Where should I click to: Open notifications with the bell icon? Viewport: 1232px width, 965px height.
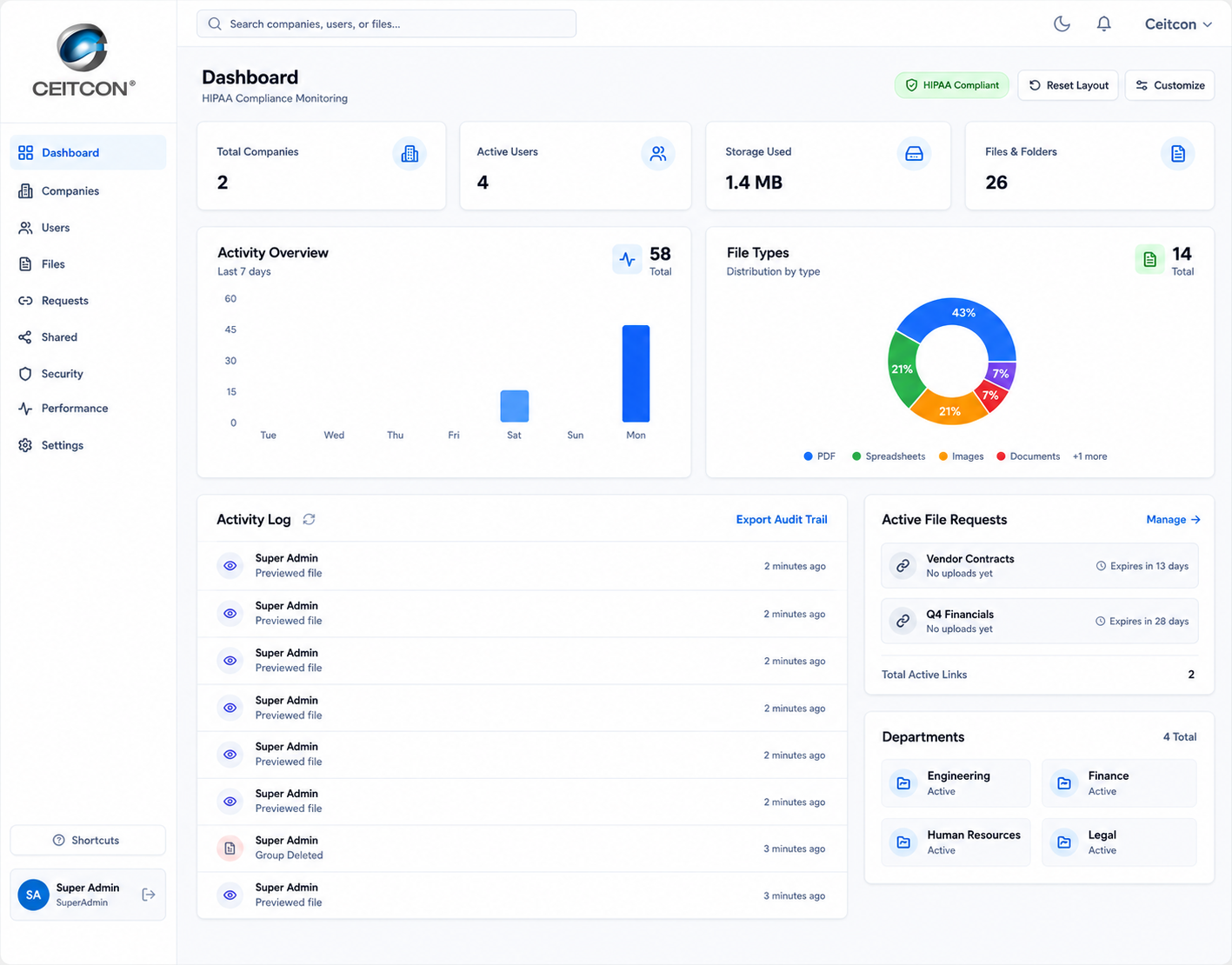point(1103,24)
